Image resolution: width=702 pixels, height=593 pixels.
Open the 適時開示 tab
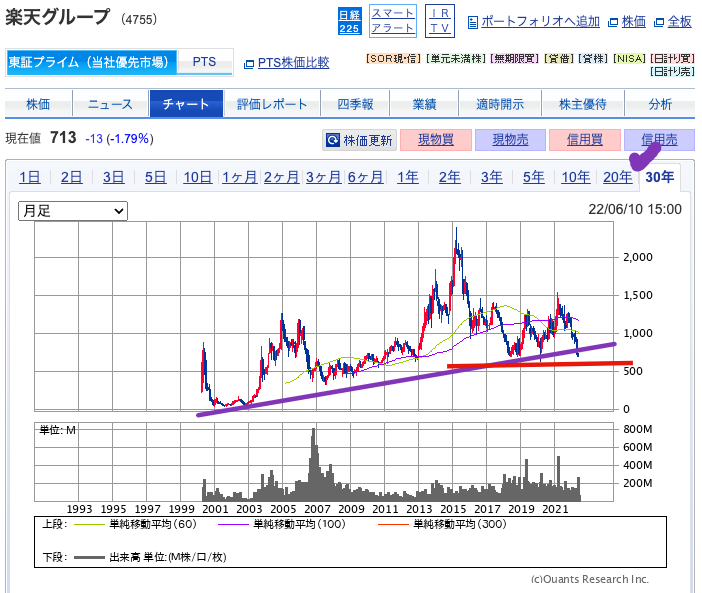500,104
